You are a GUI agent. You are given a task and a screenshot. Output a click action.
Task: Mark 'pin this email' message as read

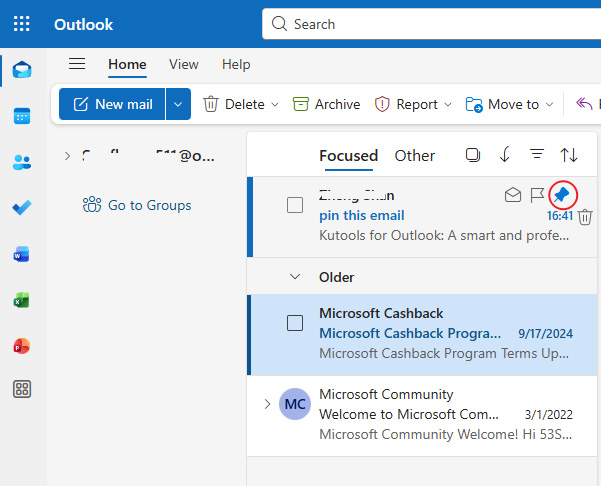[513, 195]
